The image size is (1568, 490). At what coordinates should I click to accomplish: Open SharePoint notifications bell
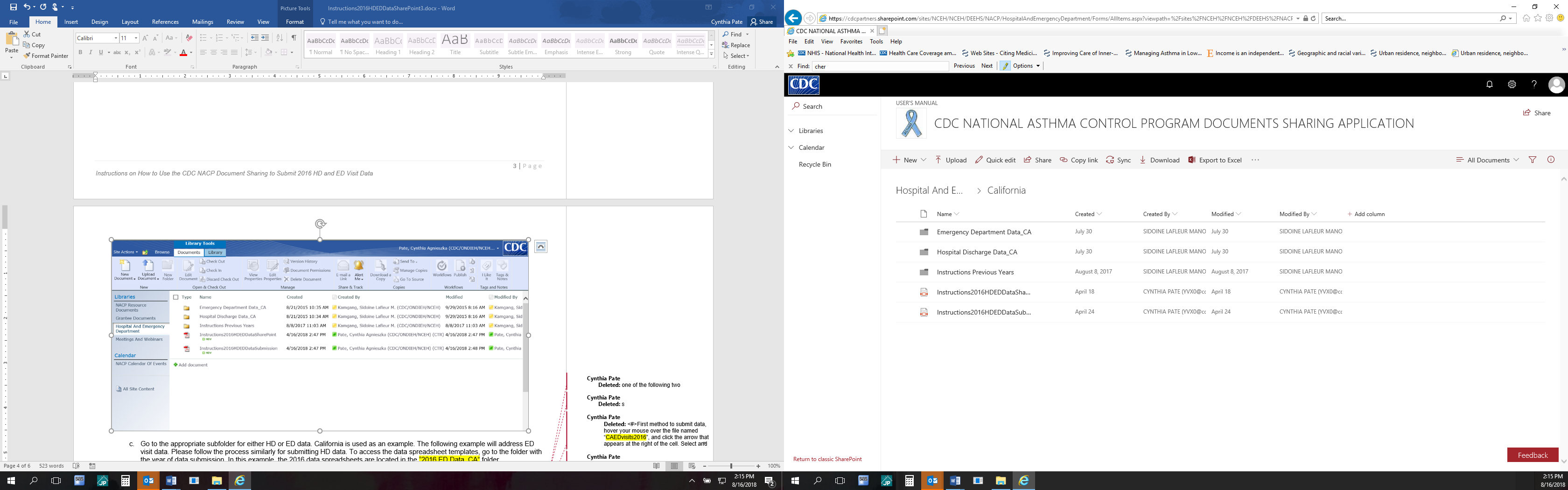point(1490,84)
